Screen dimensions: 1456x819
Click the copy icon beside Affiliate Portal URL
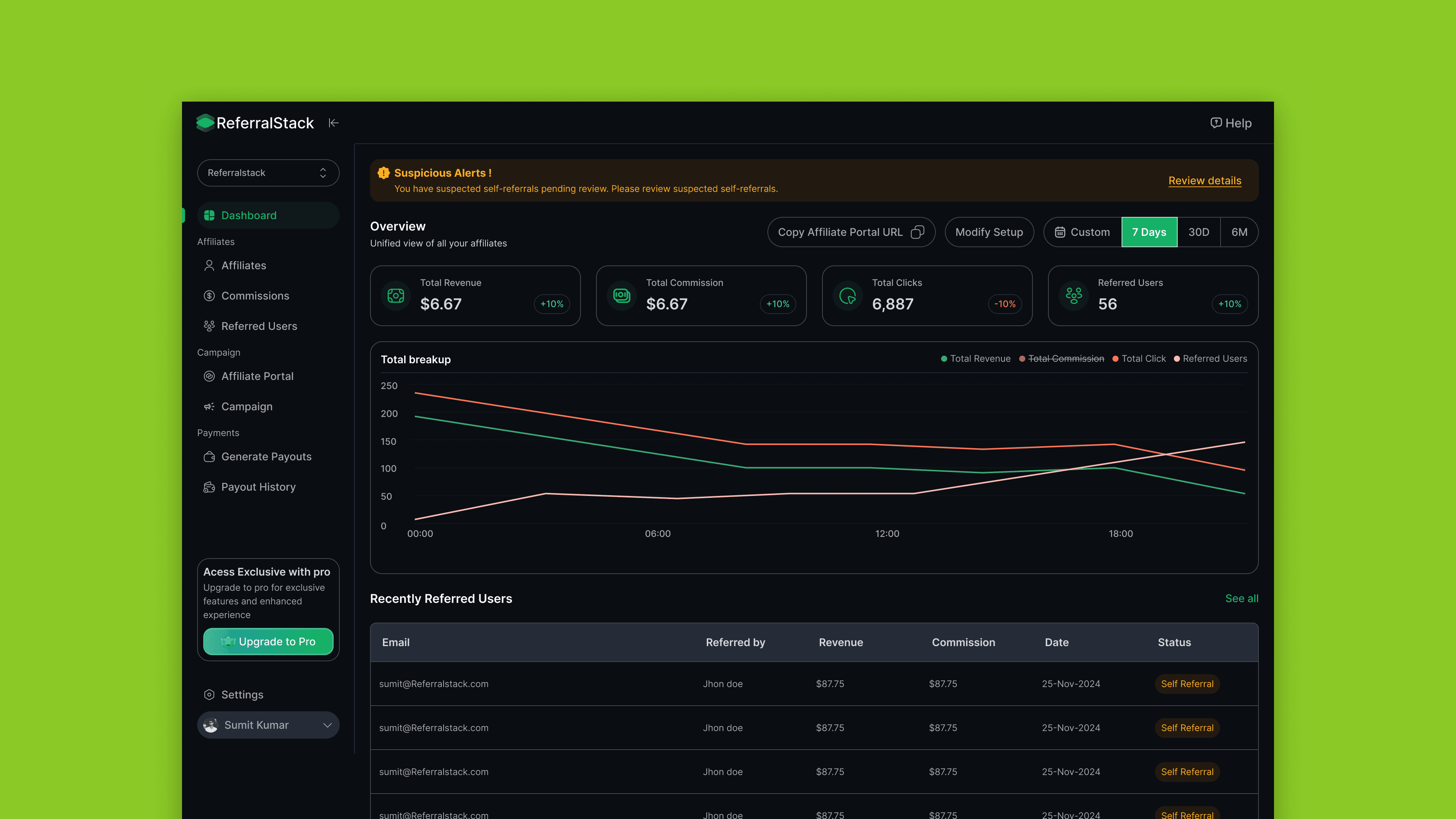click(x=917, y=232)
